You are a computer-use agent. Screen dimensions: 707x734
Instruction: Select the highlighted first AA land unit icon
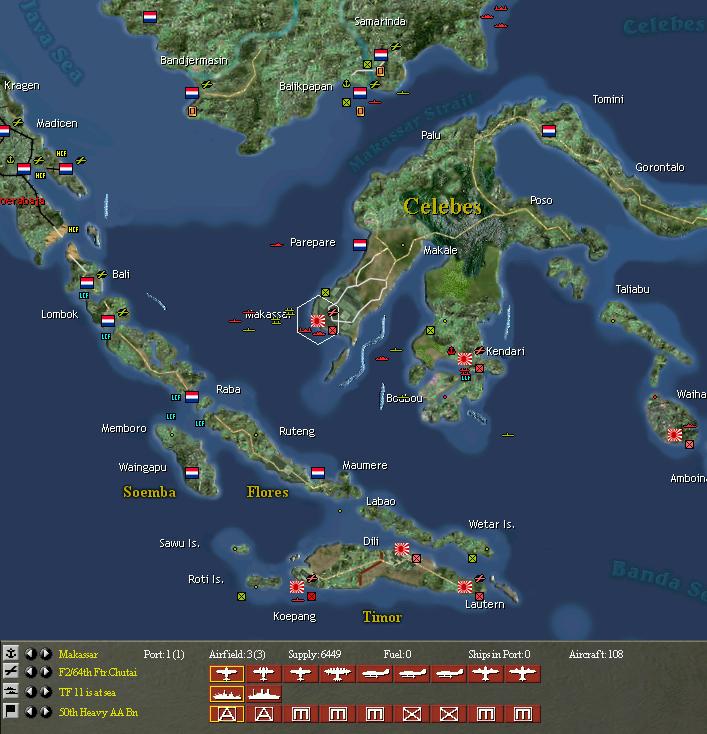click(x=227, y=714)
